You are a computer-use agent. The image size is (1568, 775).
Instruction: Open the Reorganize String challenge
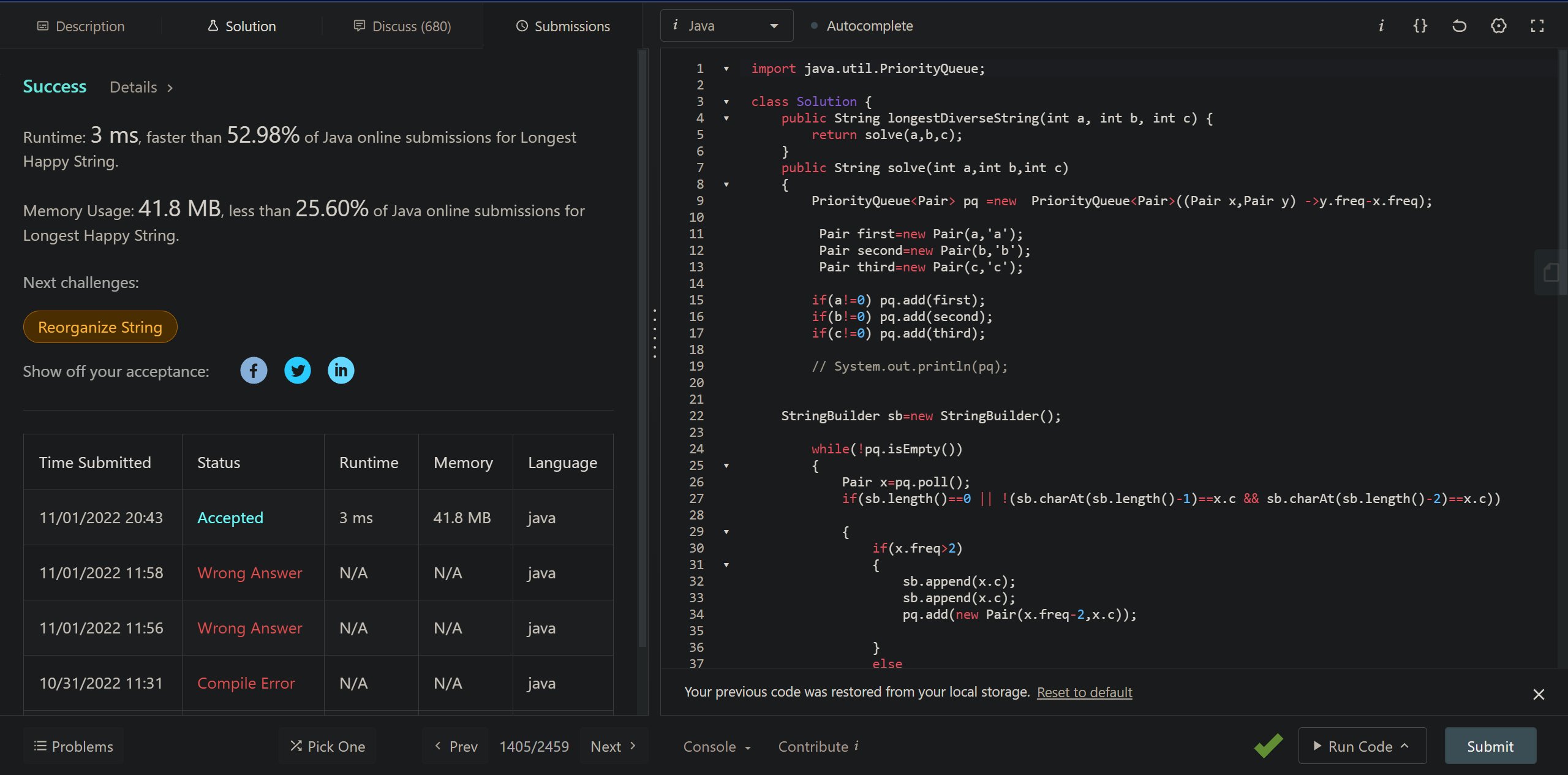pos(100,327)
